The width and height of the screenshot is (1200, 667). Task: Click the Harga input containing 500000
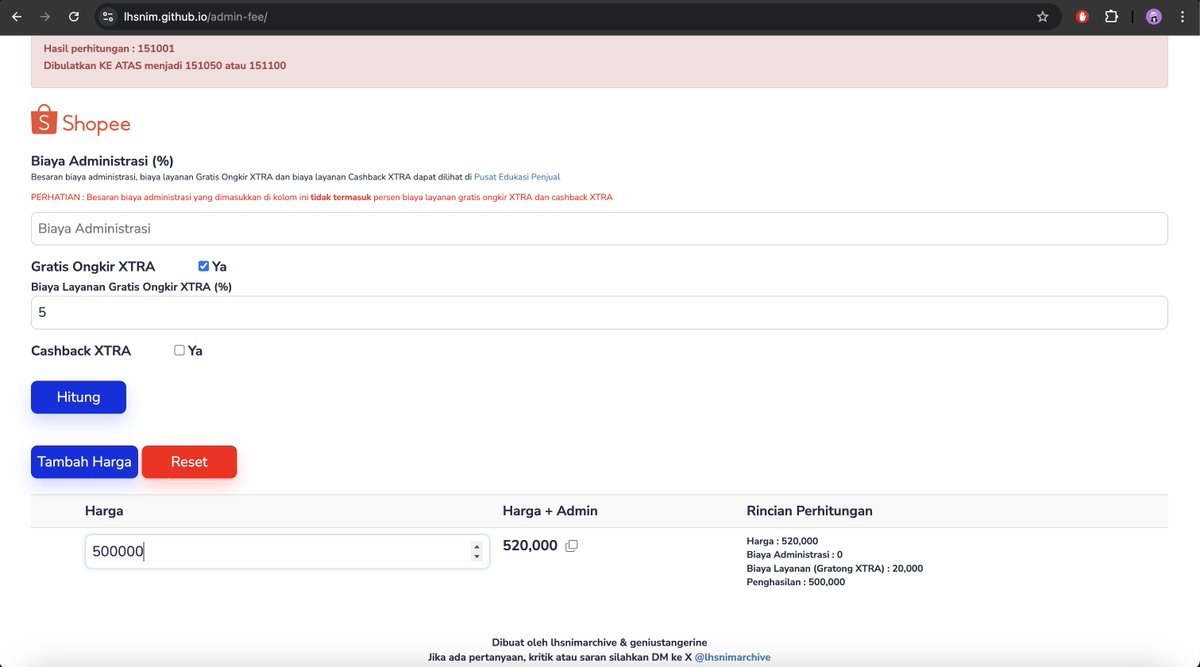click(287, 552)
